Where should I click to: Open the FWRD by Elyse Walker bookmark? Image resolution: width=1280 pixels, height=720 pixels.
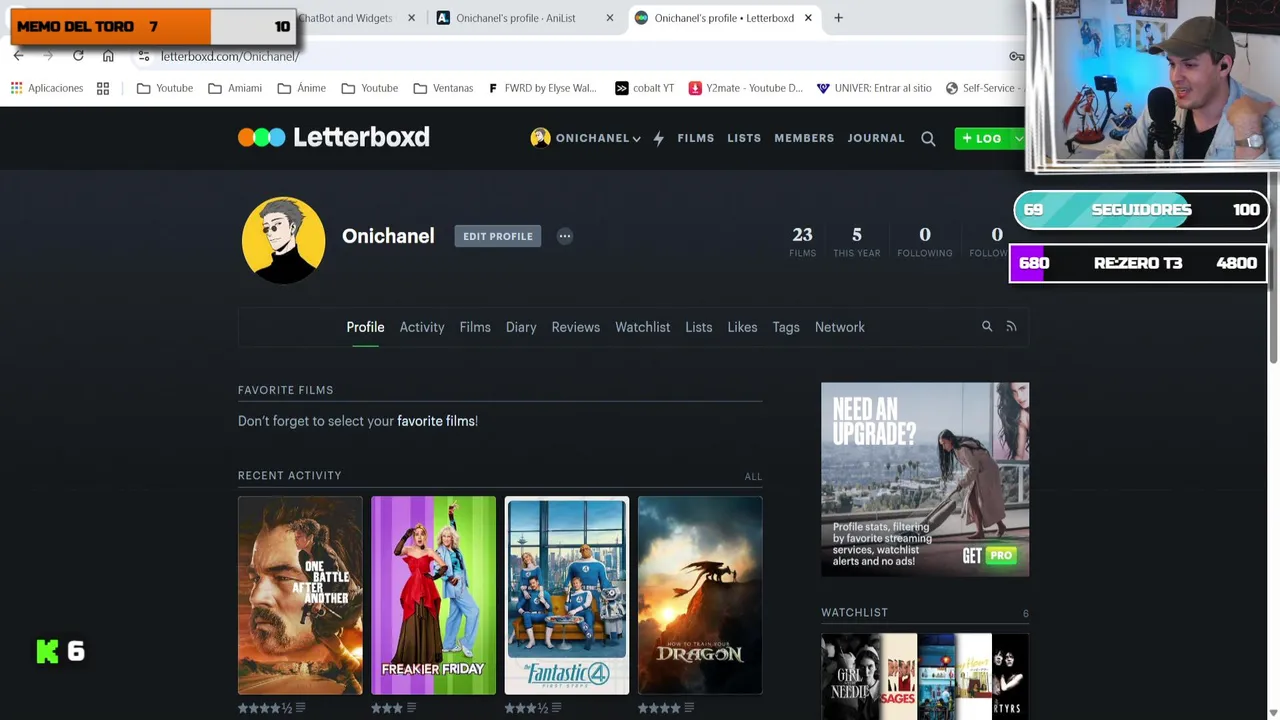[x=542, y=88]
